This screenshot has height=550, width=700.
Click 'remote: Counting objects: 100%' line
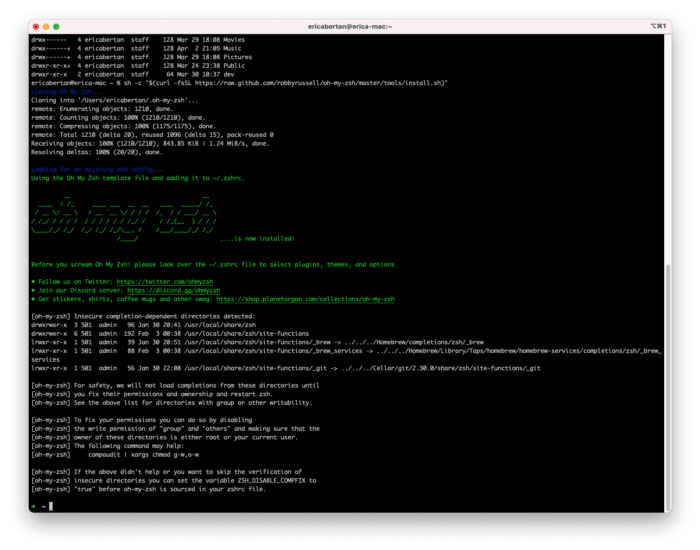118,117
